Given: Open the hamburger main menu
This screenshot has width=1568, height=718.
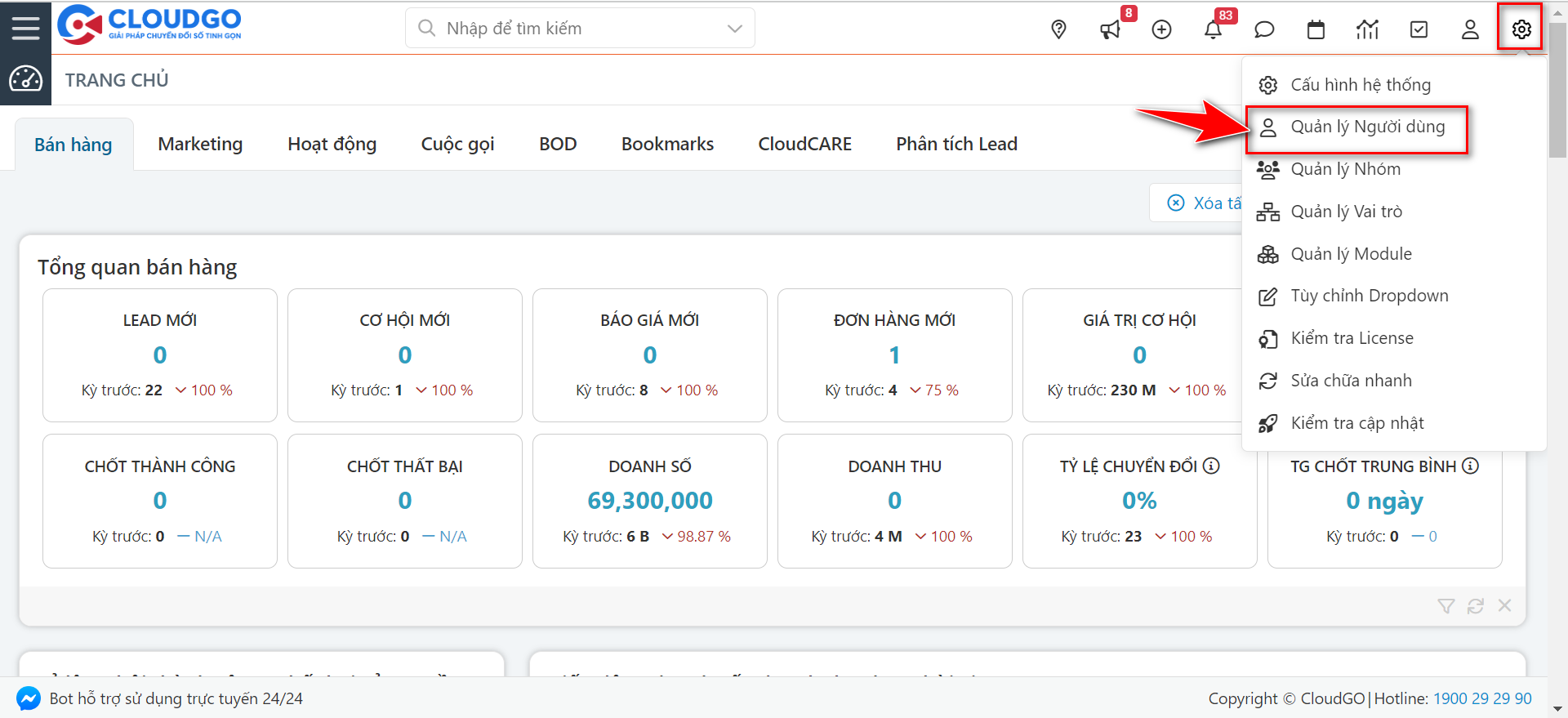Looking at the screenshot, I should pyautogui.click(x=25, y=28).
